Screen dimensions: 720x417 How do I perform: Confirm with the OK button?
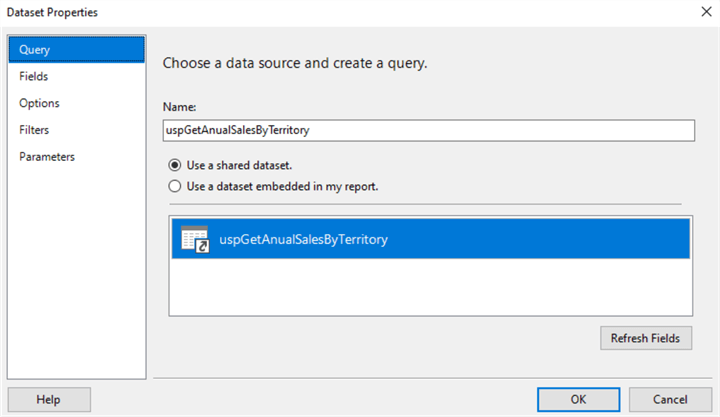point(578,399)
